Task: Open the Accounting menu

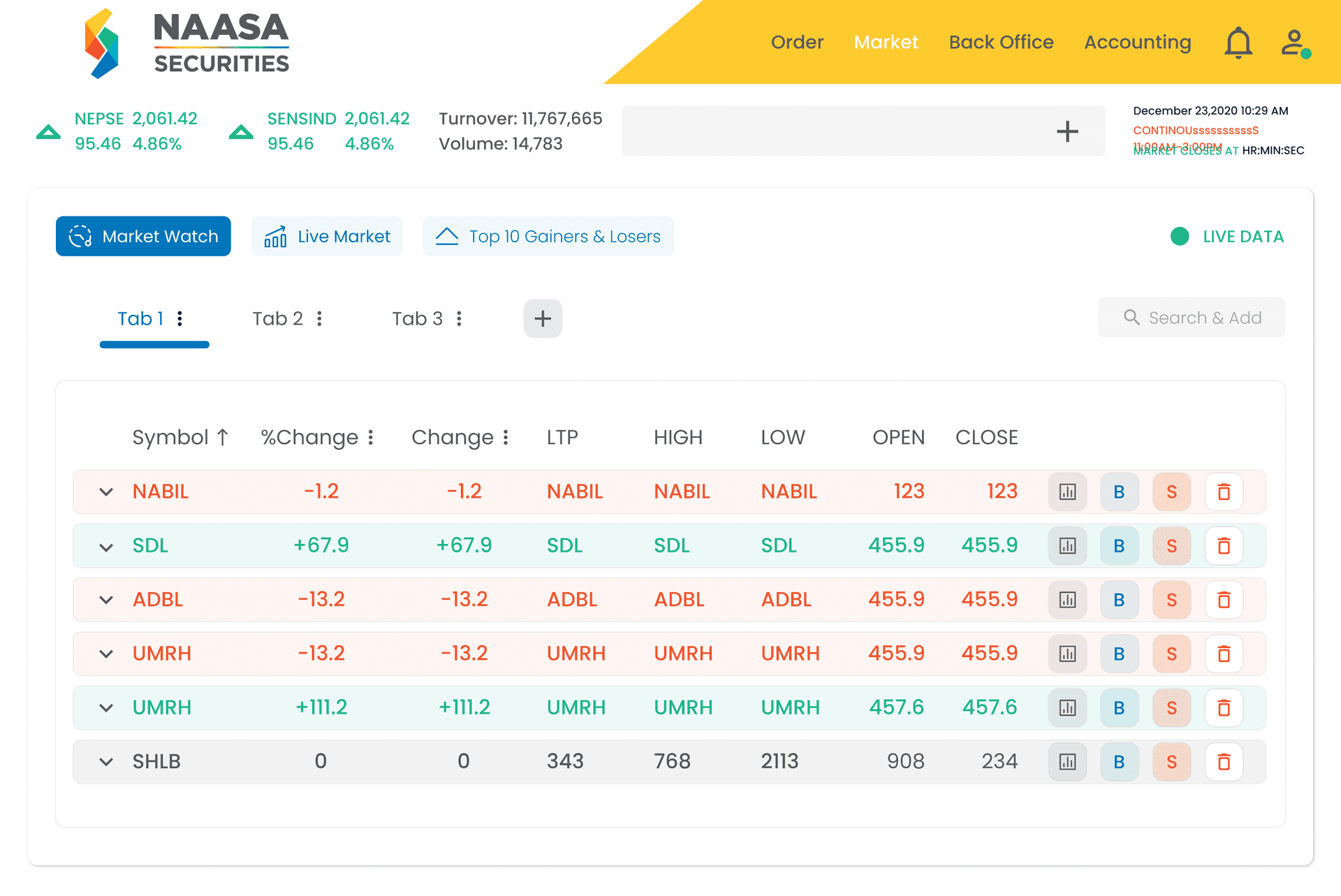Action: pyautogui.click(x=1137, y=43)
